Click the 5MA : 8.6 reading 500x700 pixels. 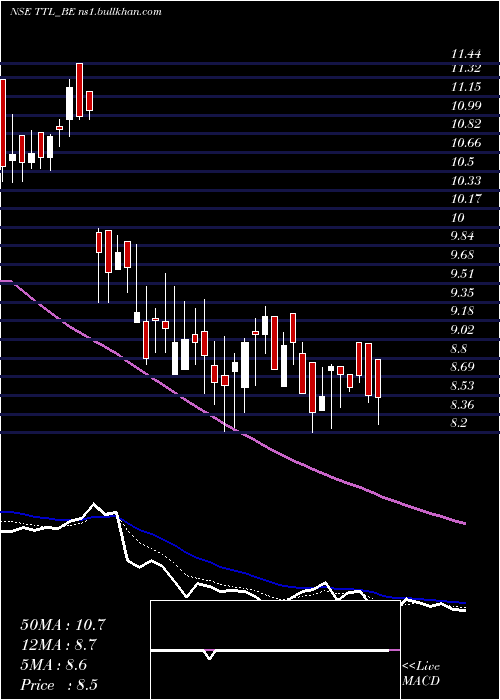(54, 665)
